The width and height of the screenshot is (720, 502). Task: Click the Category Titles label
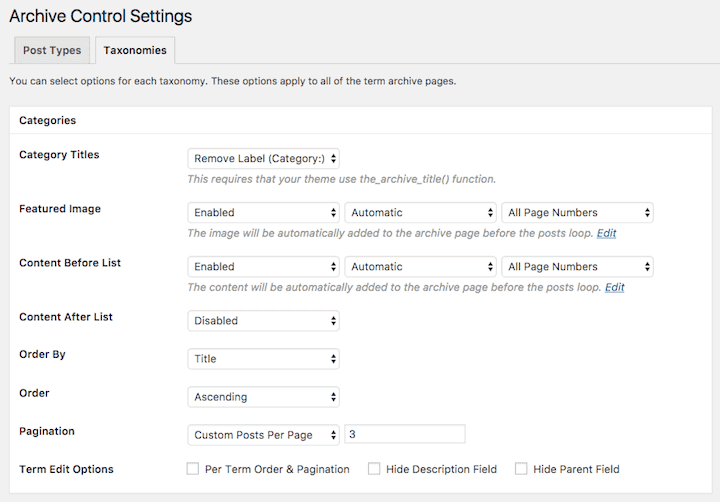click(59, 155)
